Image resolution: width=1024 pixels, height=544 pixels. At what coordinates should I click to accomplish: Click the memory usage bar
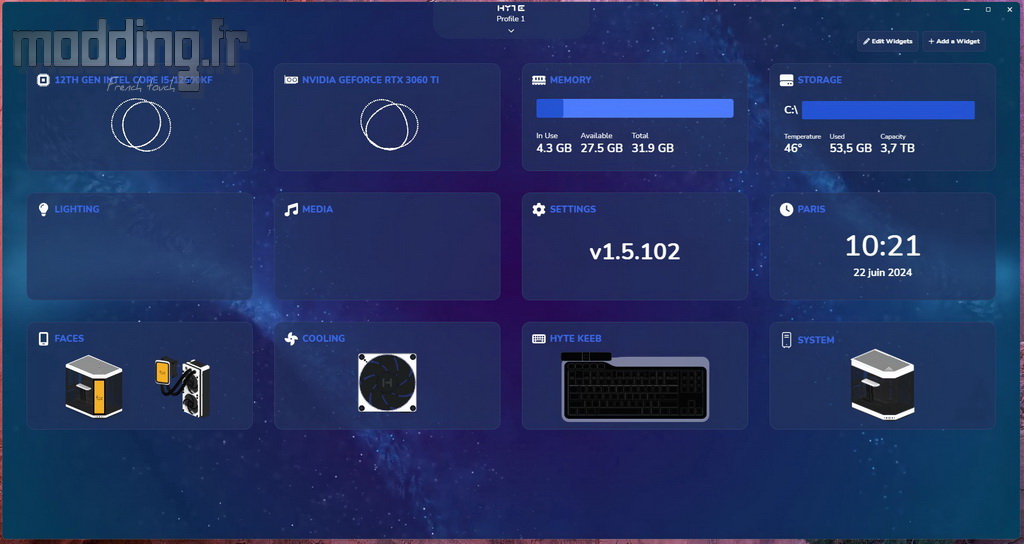coord(635,108)
